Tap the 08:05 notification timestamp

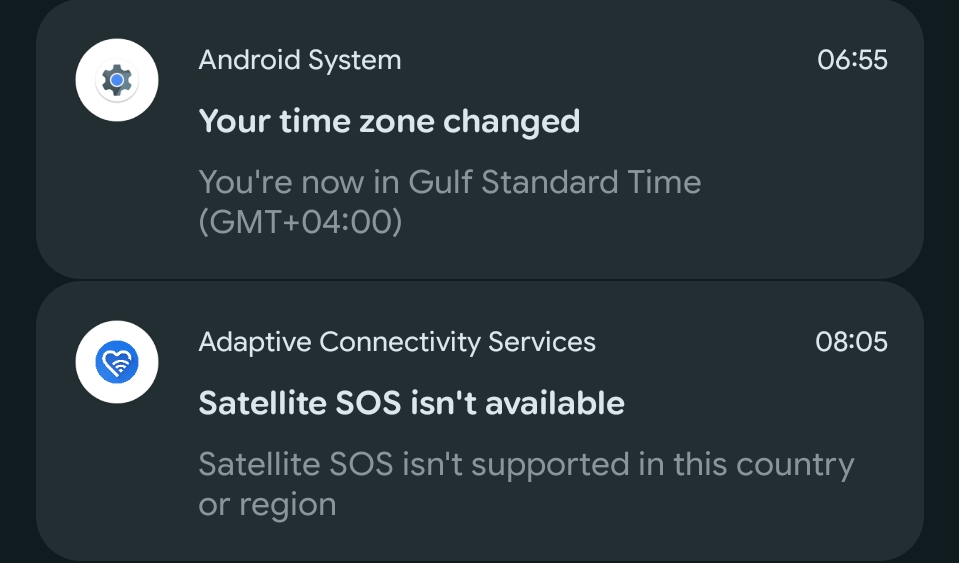click(x=851, y=342)
